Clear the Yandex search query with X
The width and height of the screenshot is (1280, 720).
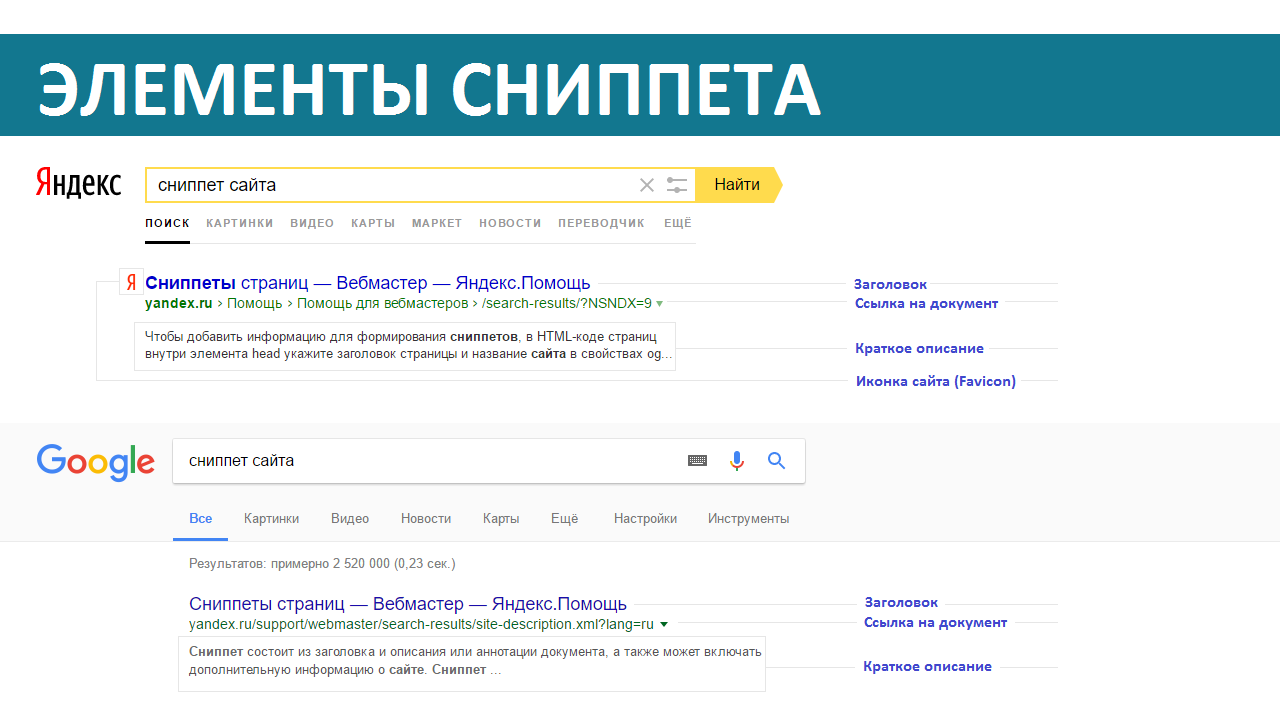tap(647, 185)
